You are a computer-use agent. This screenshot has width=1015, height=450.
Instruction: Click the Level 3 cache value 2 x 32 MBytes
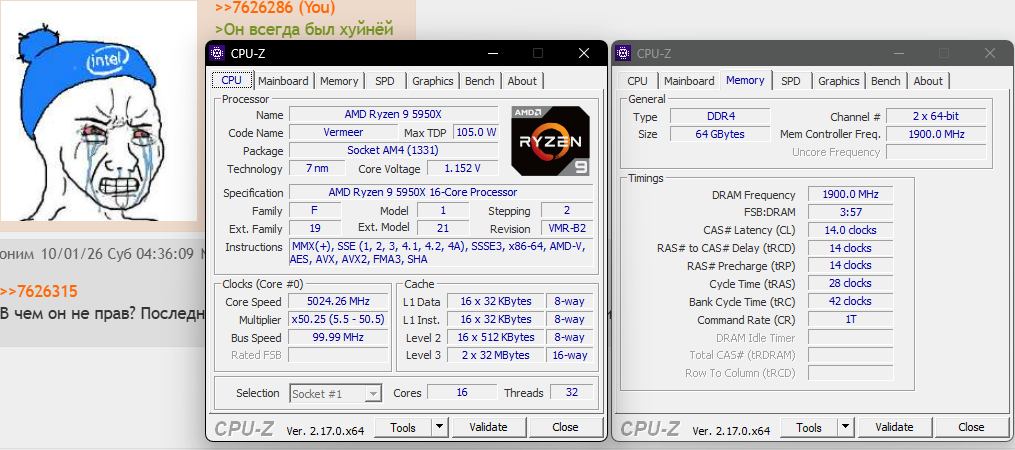point(496,355)
